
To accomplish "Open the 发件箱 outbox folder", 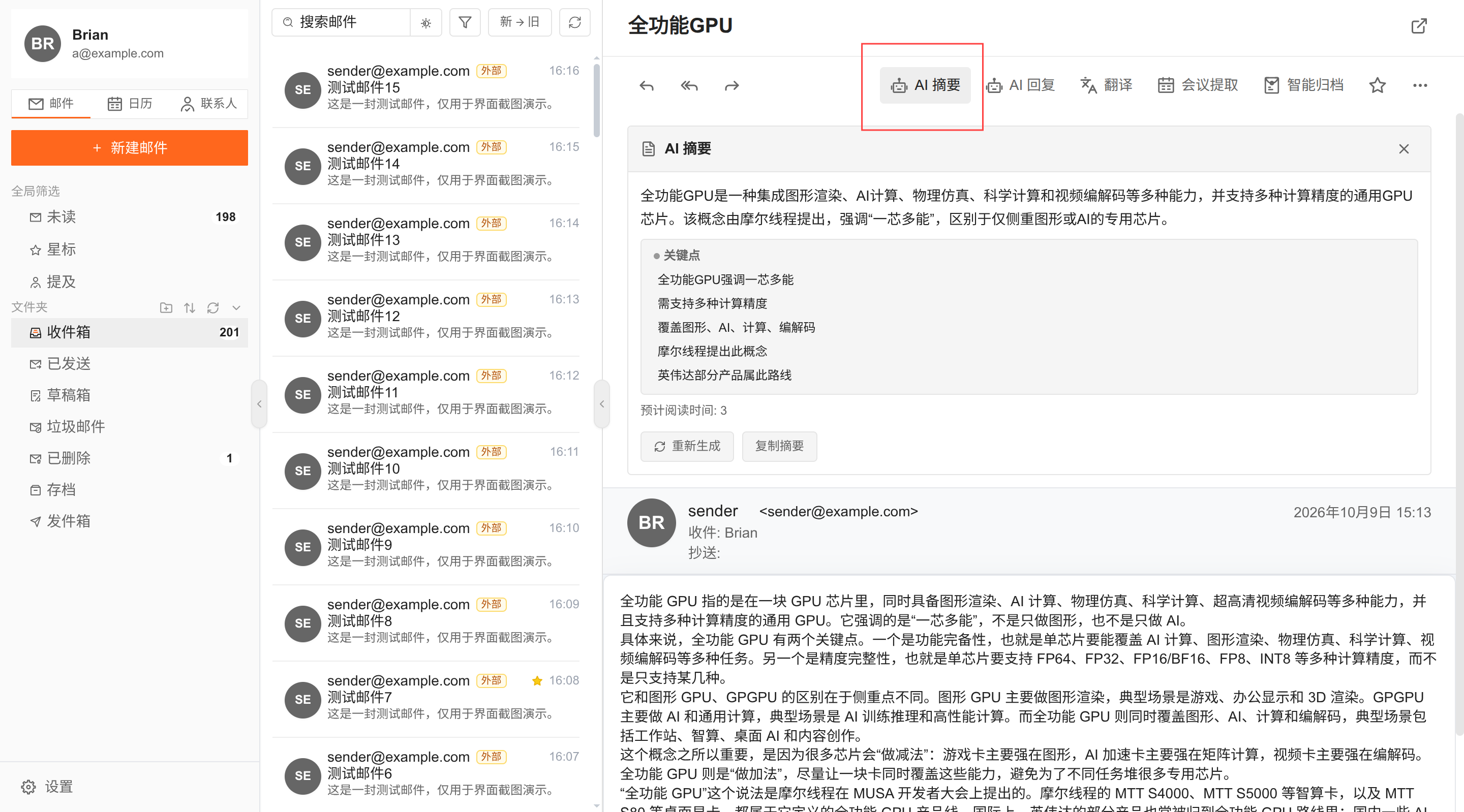I will point(130,522).
